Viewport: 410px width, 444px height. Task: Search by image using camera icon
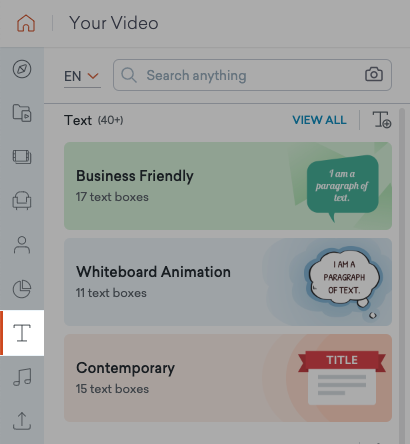[x=374, y=75]
